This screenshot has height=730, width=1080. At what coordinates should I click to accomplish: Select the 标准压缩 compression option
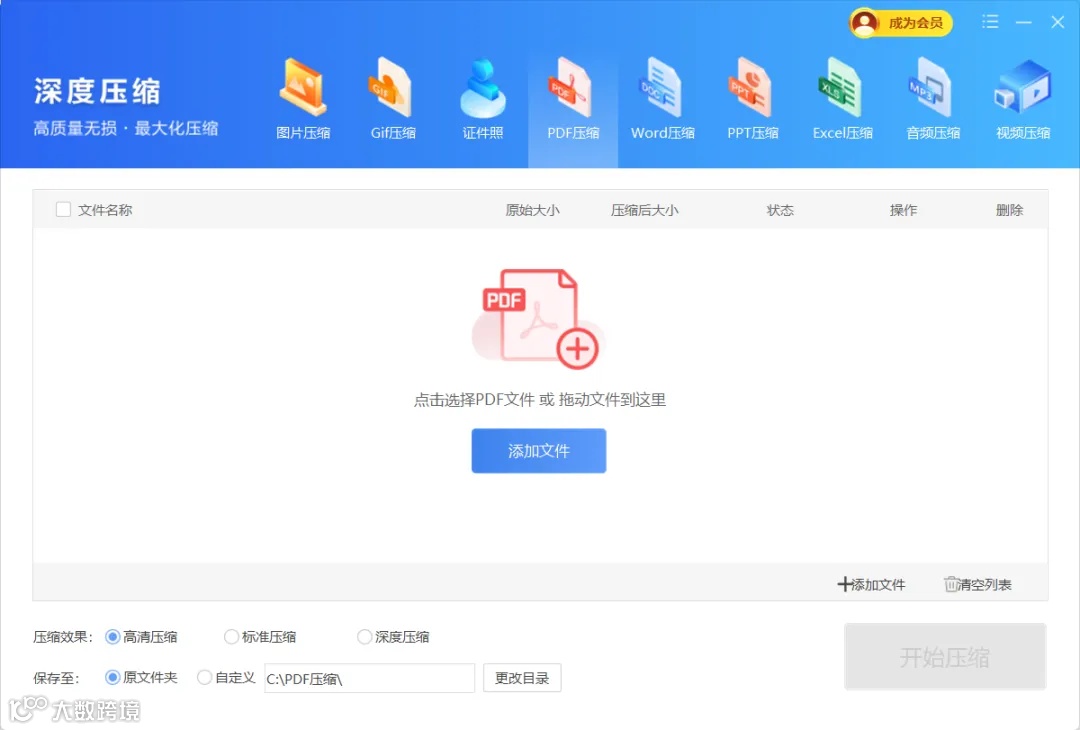point(231,636)
